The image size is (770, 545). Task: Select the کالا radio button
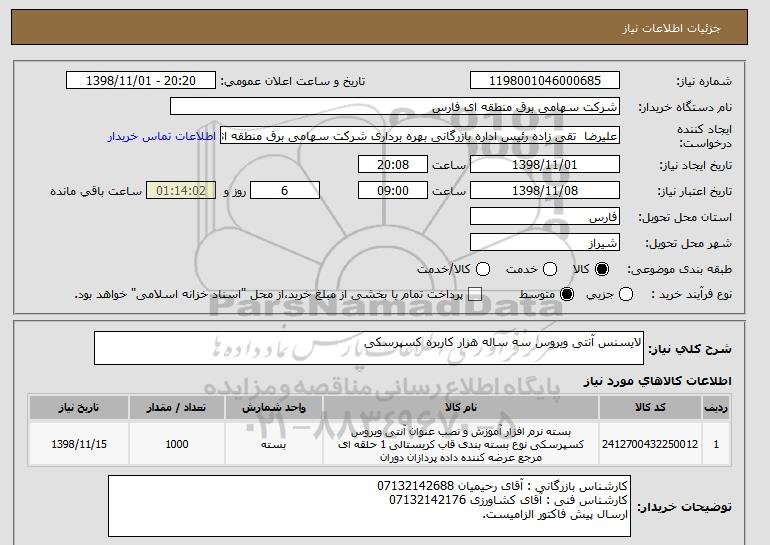click(602, 269)
